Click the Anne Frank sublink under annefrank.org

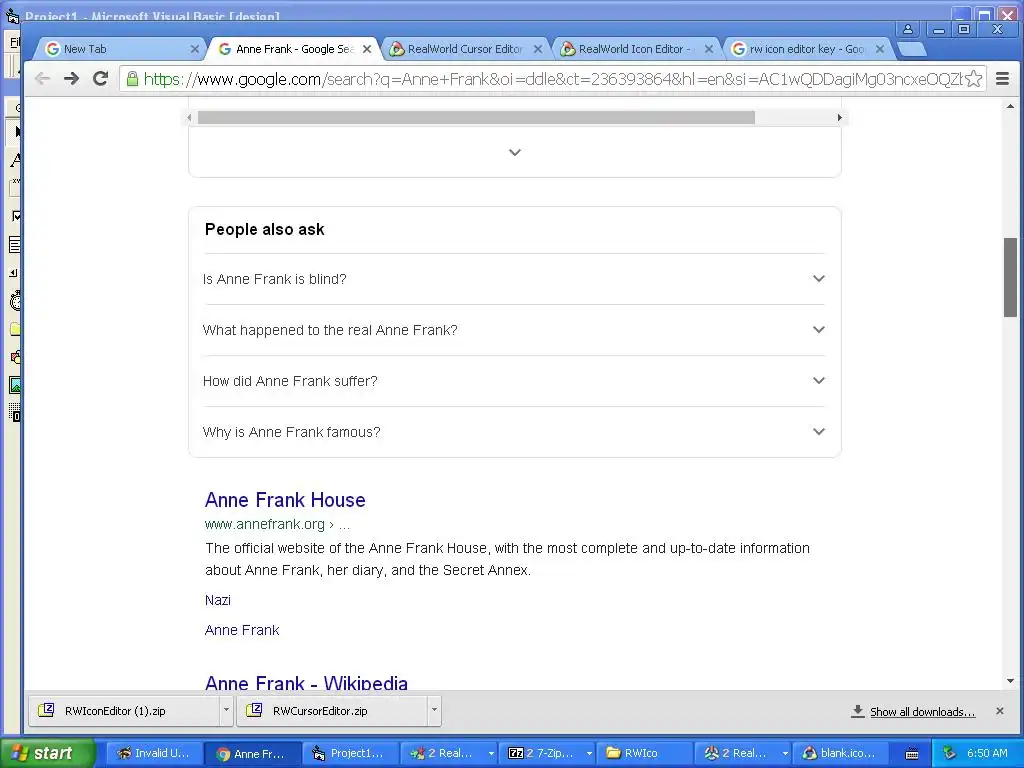242,630
